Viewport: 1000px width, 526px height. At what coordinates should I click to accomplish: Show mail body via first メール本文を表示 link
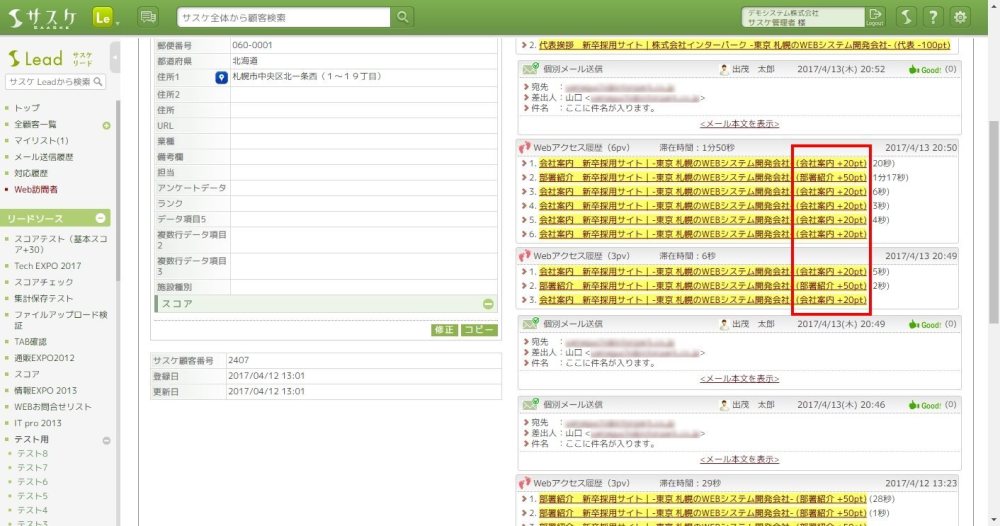point(739,124)
